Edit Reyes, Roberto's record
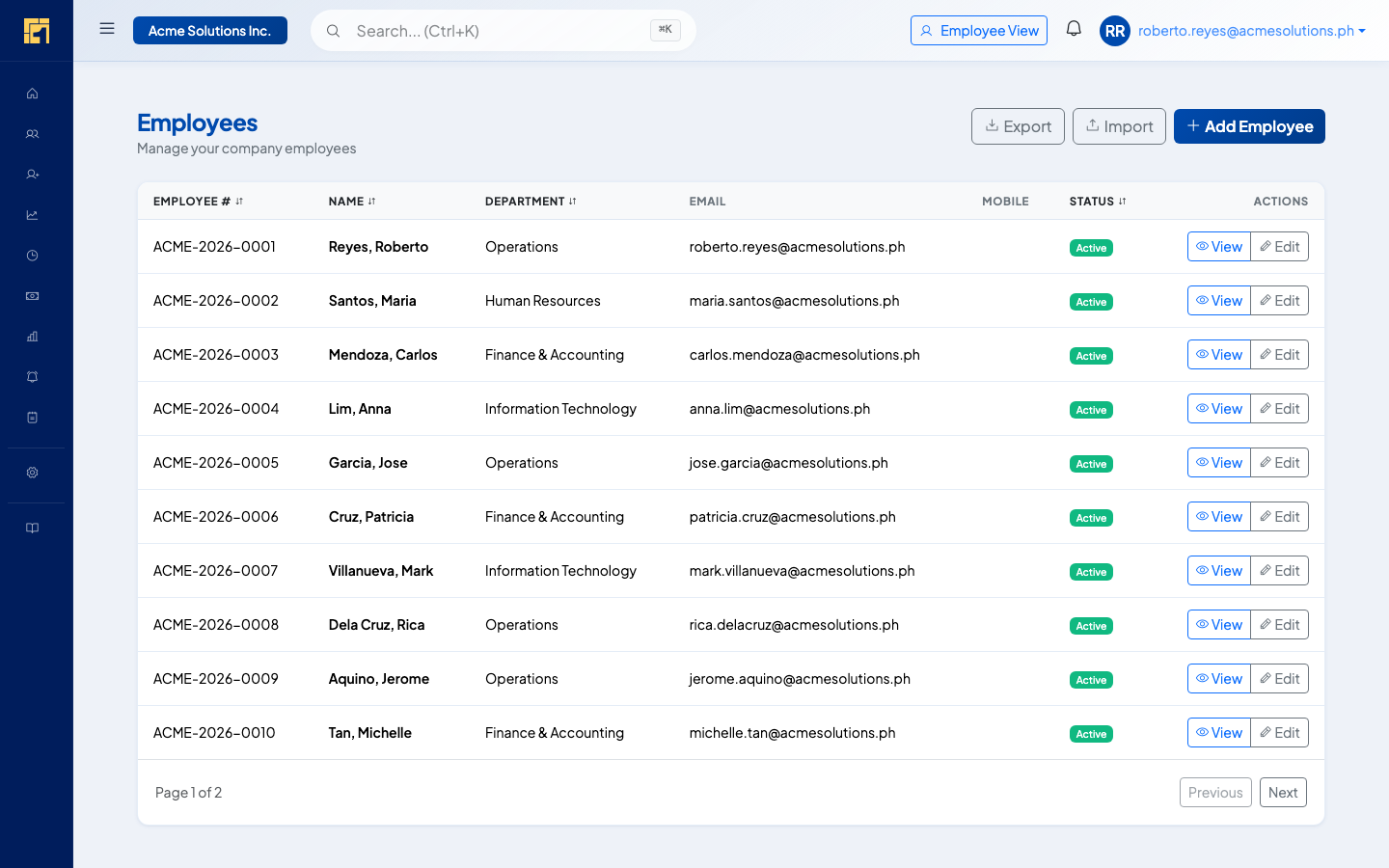The image size is (1389, 868). coord(1280,247)
